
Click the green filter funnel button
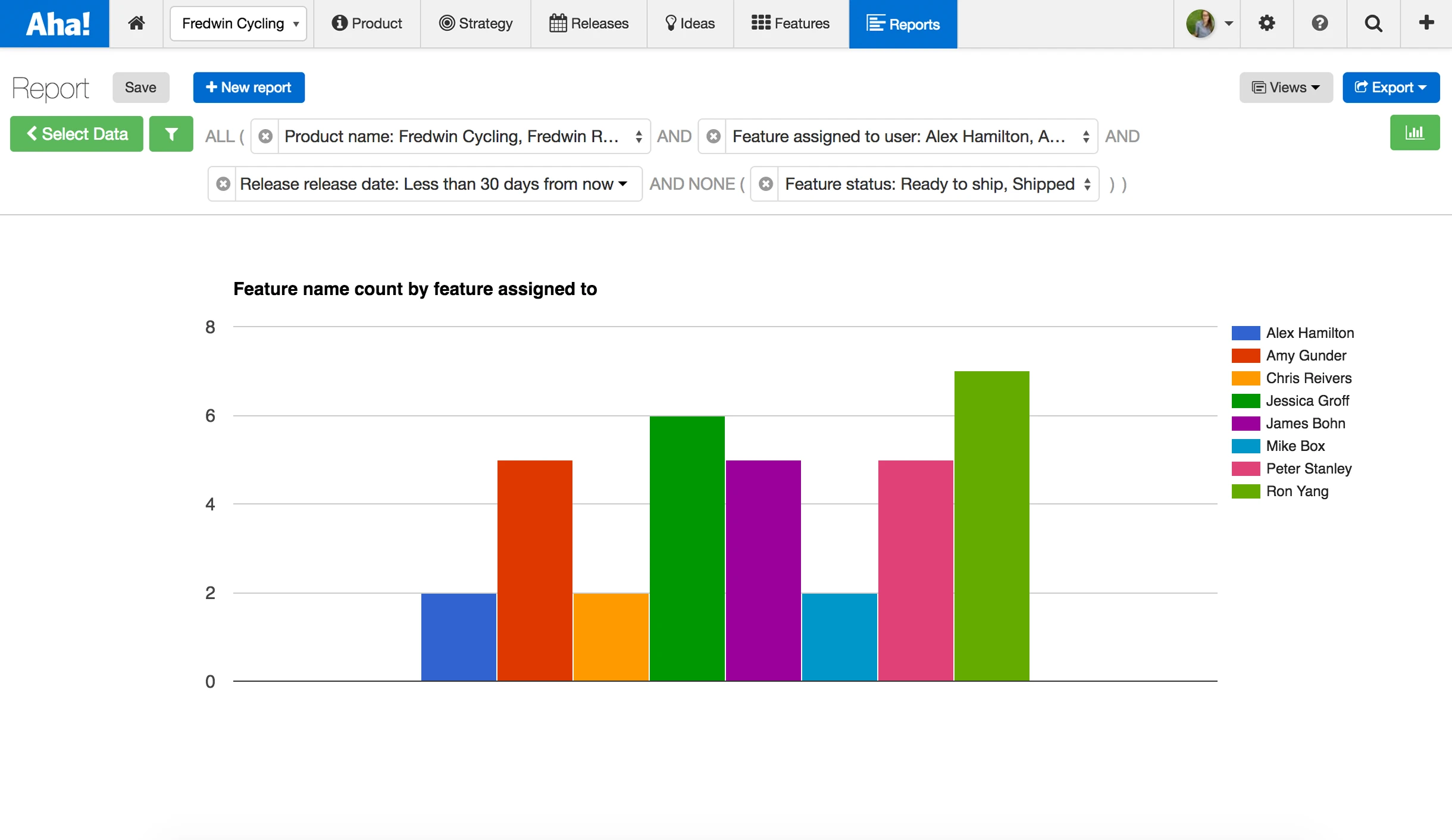(x=171, y=134)
